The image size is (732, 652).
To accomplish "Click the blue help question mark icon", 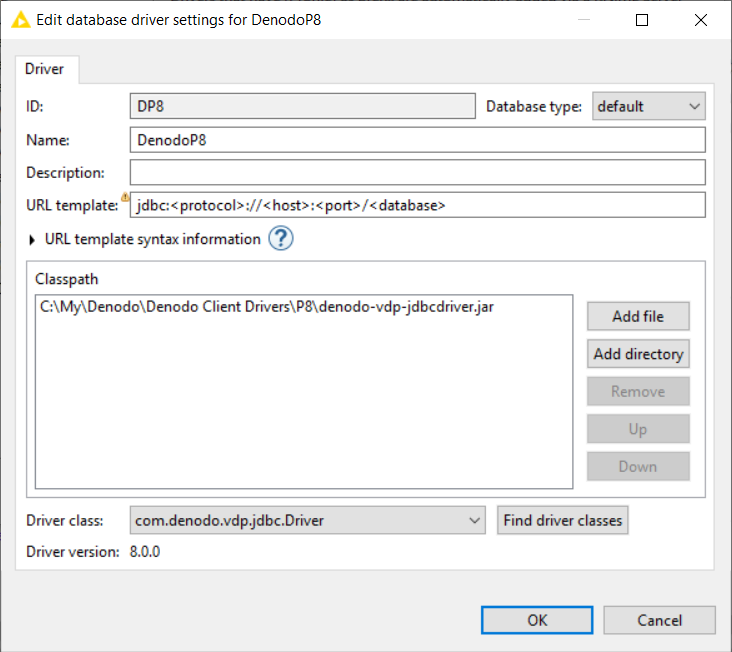I will [281, 238].
